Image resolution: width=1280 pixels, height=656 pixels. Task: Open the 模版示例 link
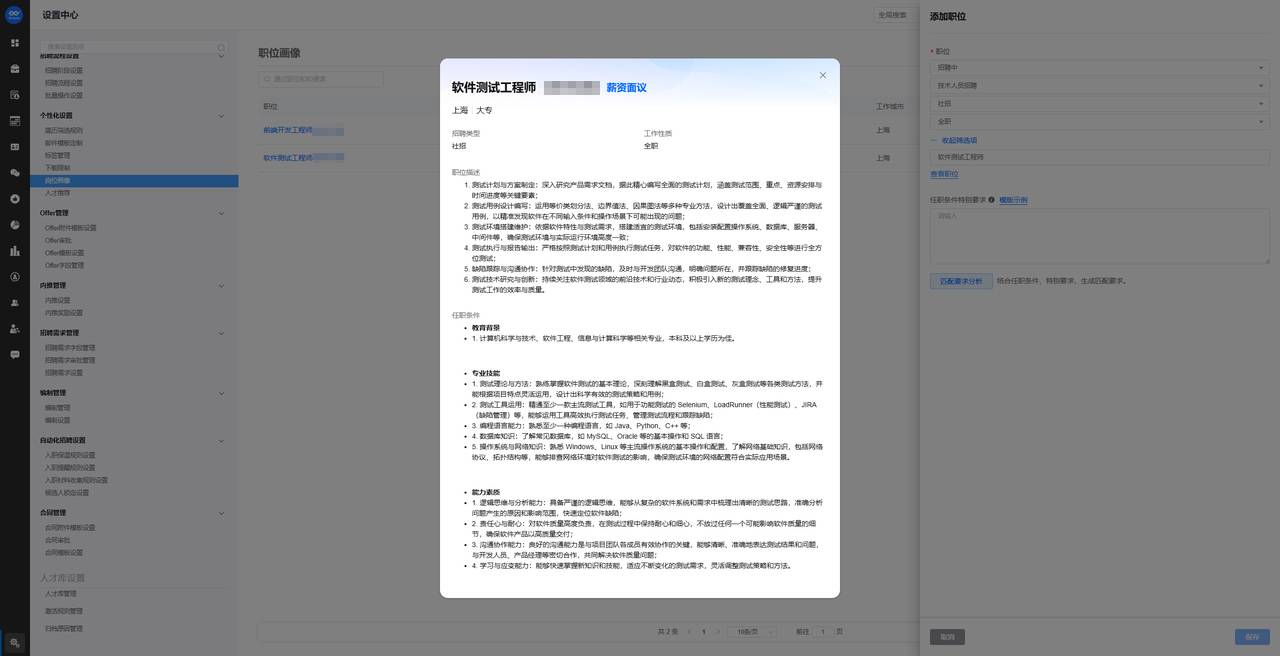tap(1013, 200)
